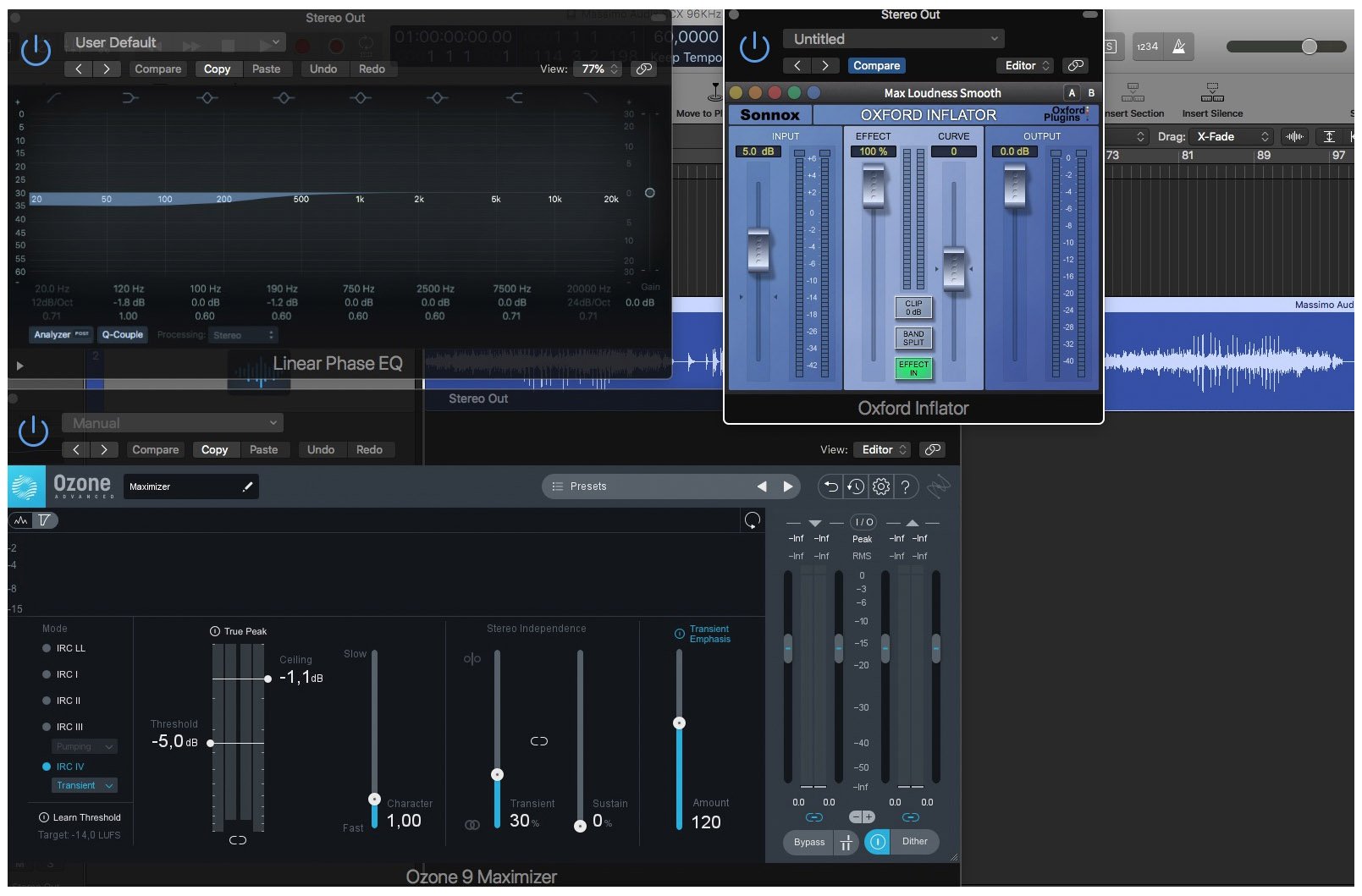Screen dimensions: 1362x896
Task: Select the IRC II mode radio button
Action: click(47, 701)
